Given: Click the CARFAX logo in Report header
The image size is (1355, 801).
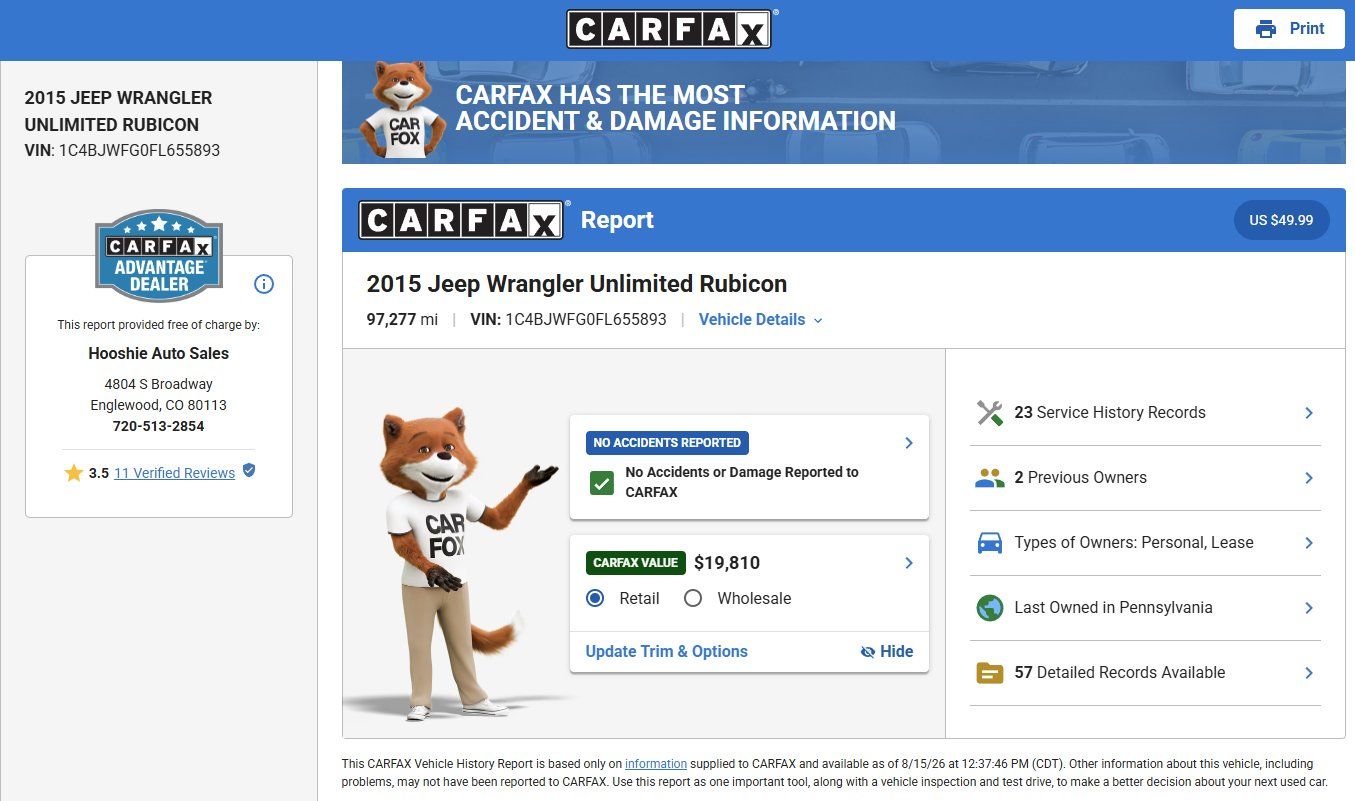Looking at the screenshot, I should click(463, 220).
